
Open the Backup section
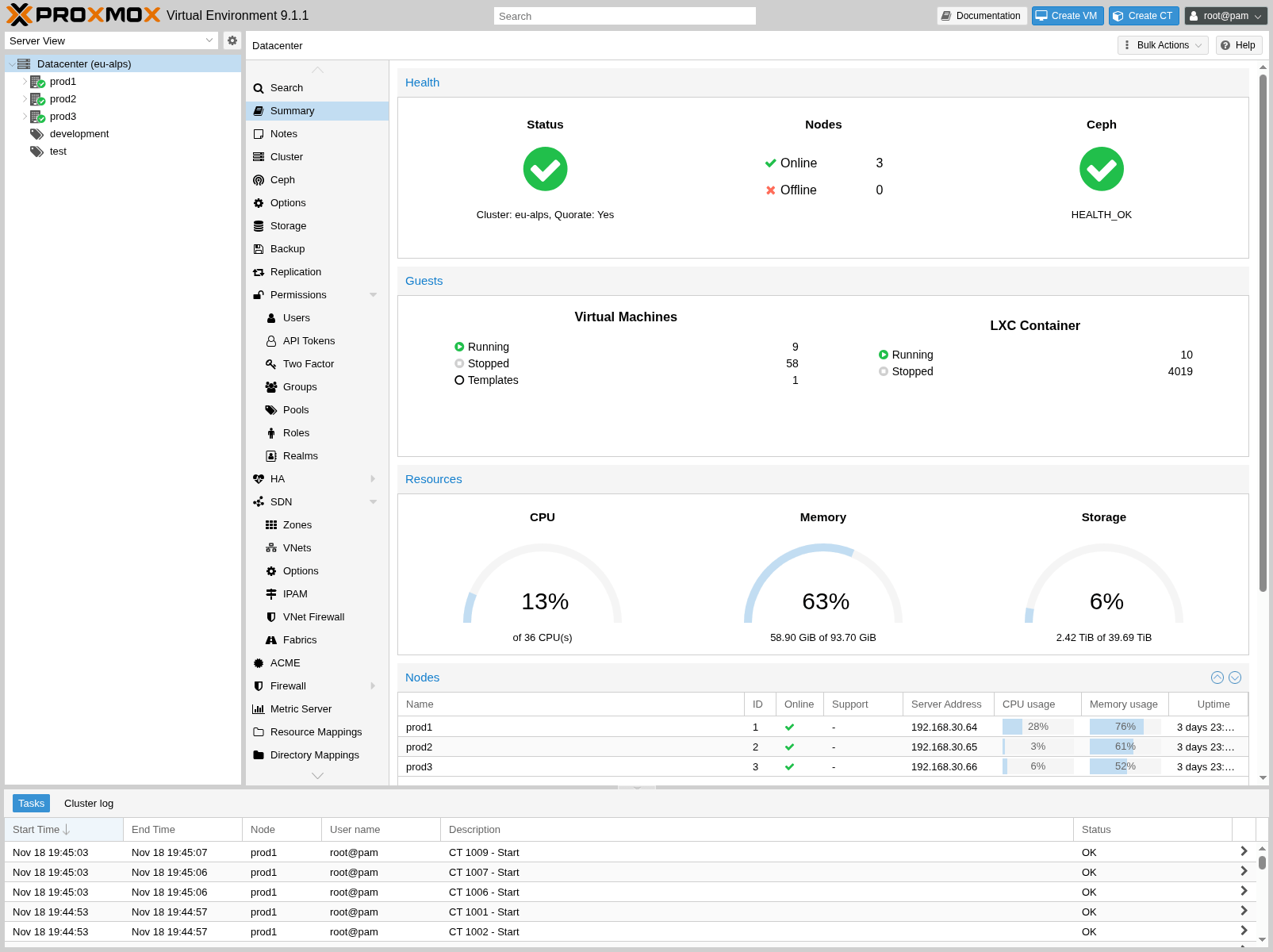click(286, 248)
